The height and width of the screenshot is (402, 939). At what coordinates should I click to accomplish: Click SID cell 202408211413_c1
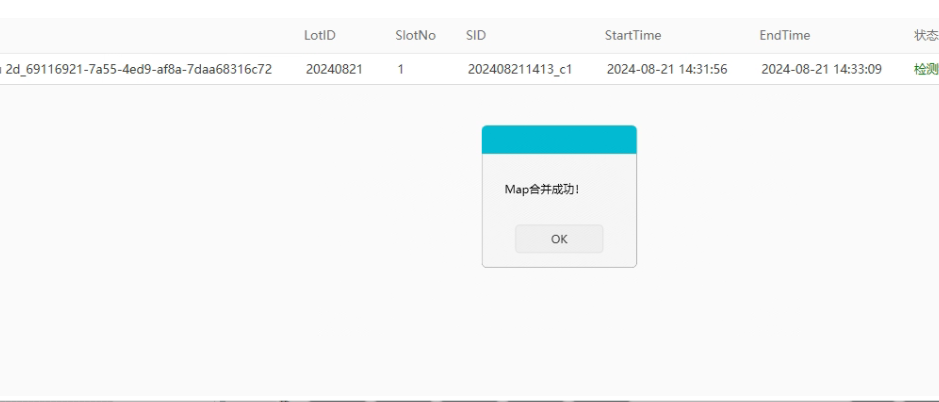[520, 69]
